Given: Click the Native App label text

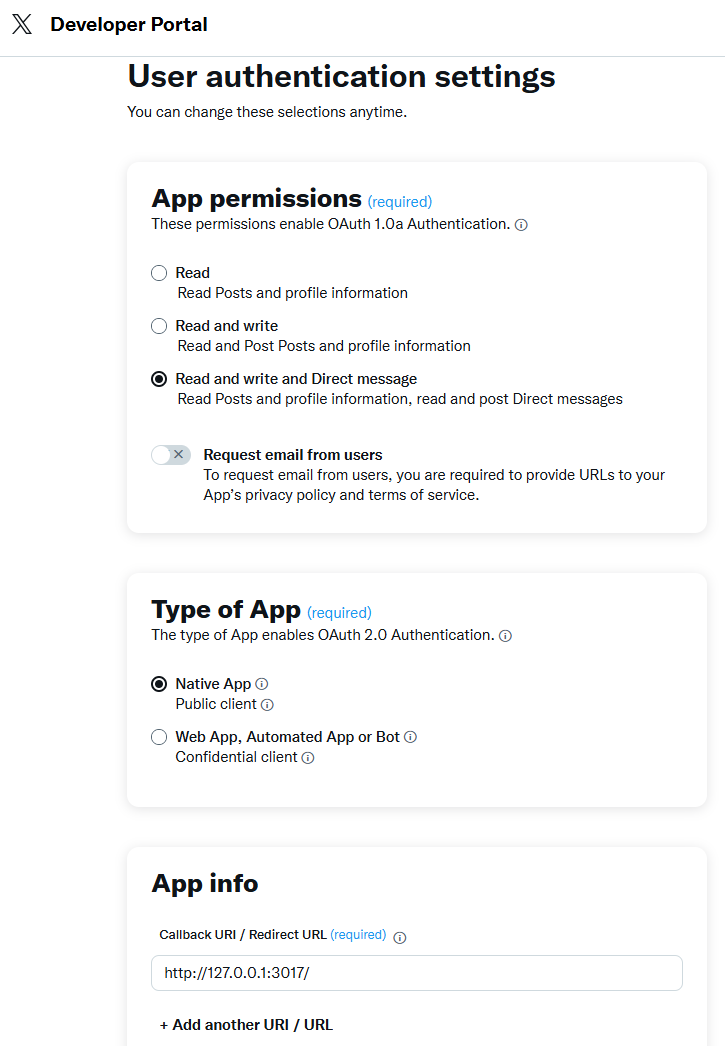Looking at the screenshot, I should pyautogui.click(x=213, y=684).
